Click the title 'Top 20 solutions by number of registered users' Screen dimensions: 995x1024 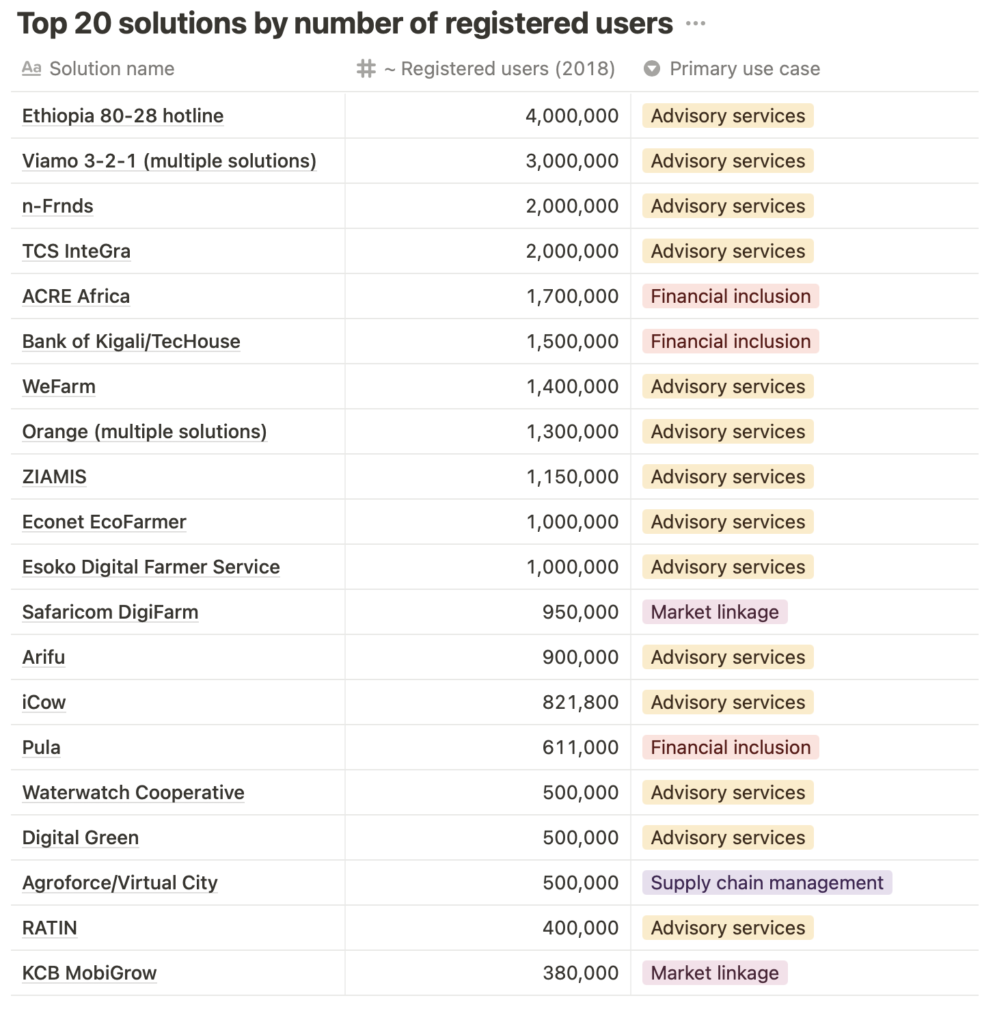point(345,24)
